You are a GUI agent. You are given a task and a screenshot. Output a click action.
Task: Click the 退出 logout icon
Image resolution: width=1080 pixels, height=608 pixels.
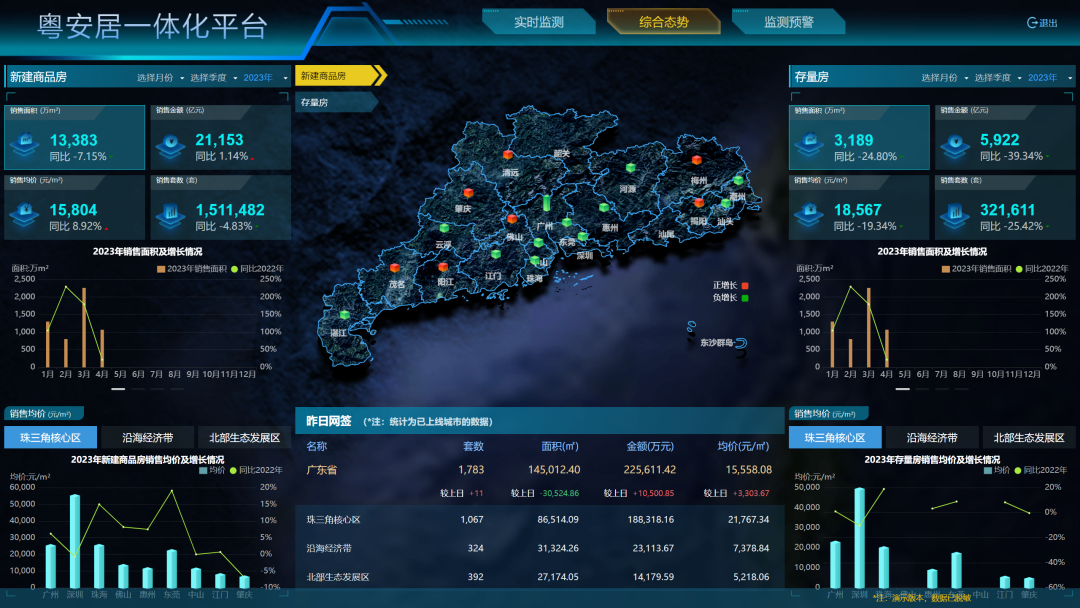pyautogui.click(x=1033, y=23)
